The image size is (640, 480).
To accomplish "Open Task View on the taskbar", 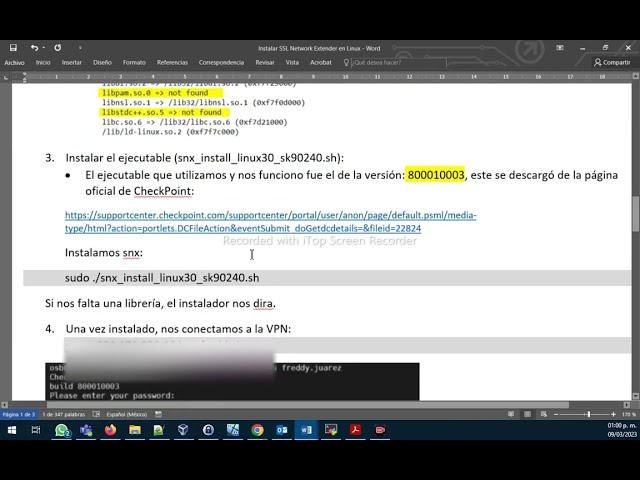I will pos(36,430).
